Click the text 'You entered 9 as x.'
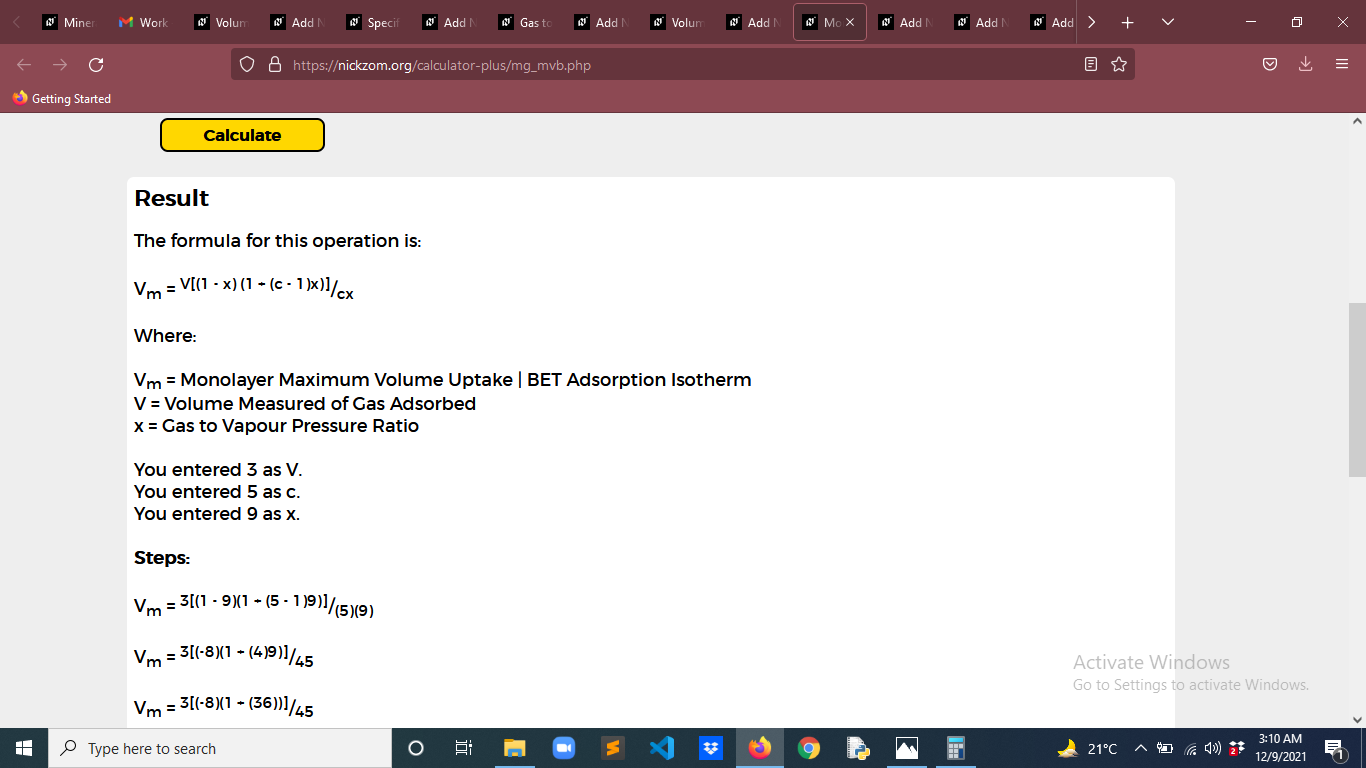This screenshot has width=1366, height=768. pos(217,514)
